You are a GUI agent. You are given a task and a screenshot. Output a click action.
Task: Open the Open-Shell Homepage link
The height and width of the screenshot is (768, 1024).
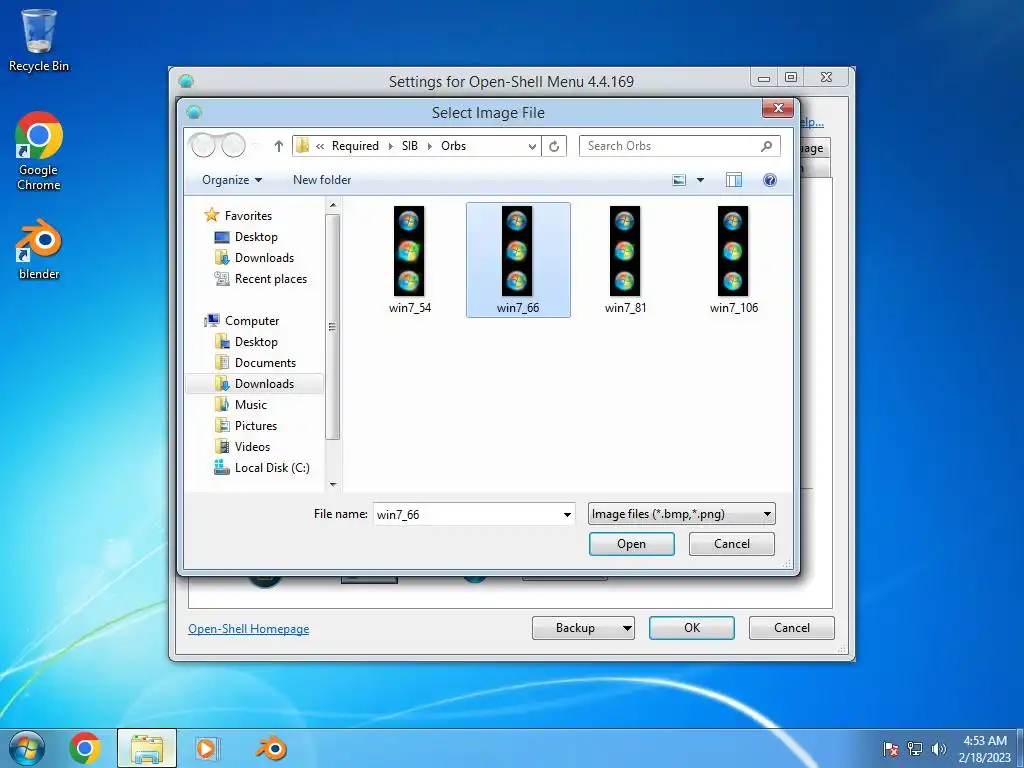tap(249, 629)
